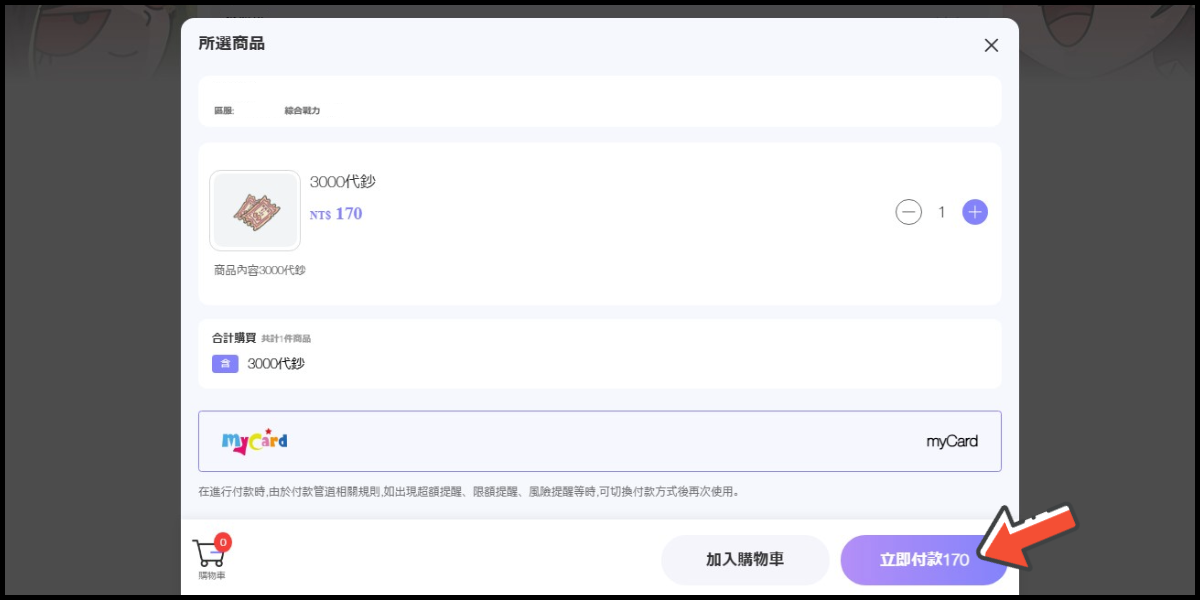This screenshot has width=1200, height=600.
Task: Click the myCard logo
Action: [254, 441]
